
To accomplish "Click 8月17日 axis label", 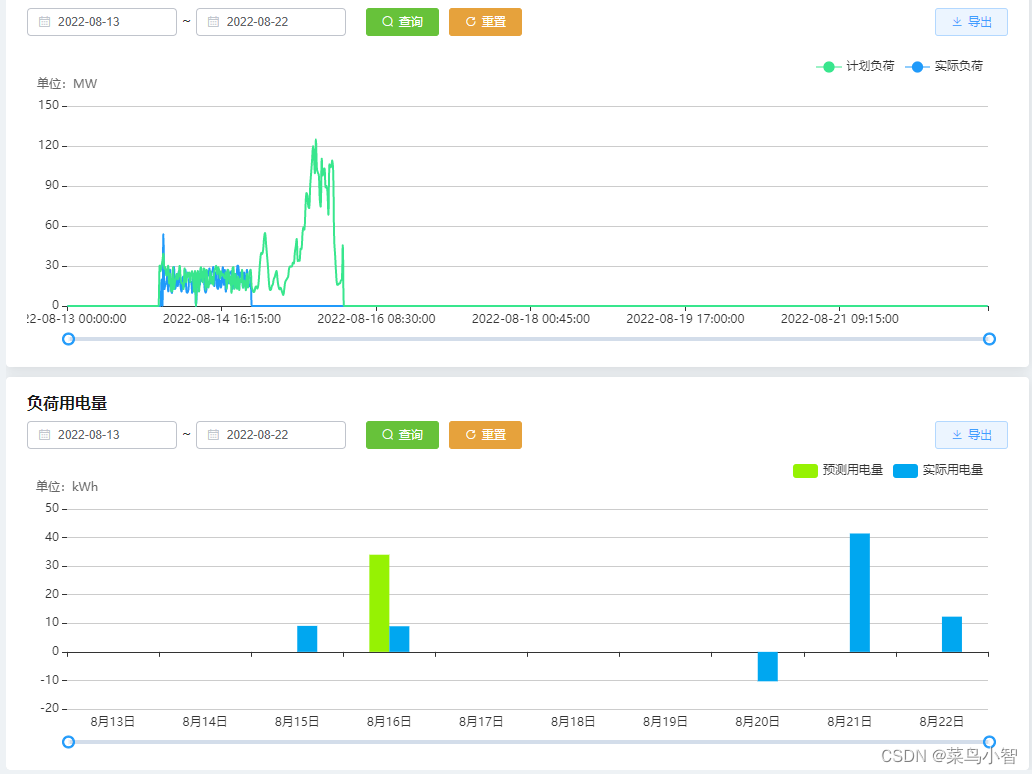I will tap(481, 722).
